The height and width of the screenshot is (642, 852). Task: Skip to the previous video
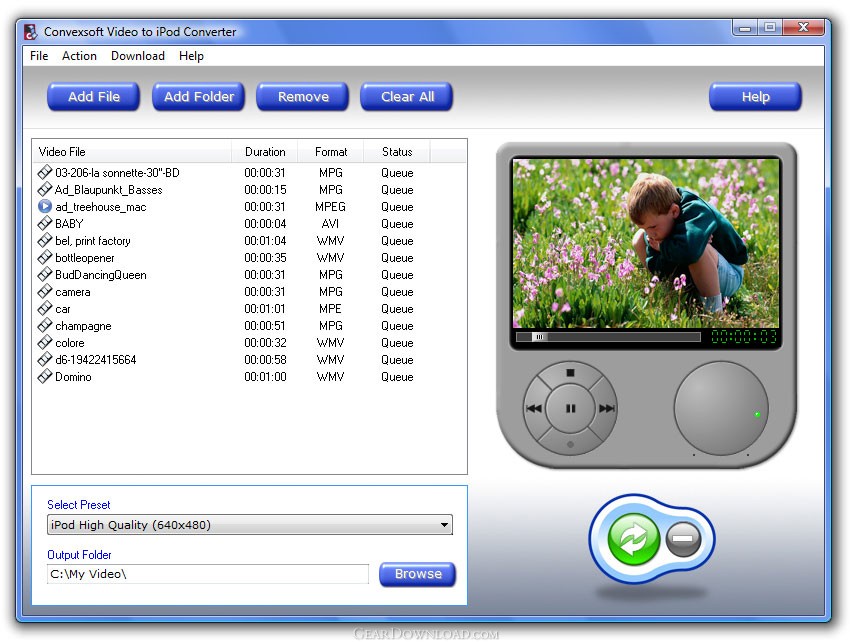(534, 408)
